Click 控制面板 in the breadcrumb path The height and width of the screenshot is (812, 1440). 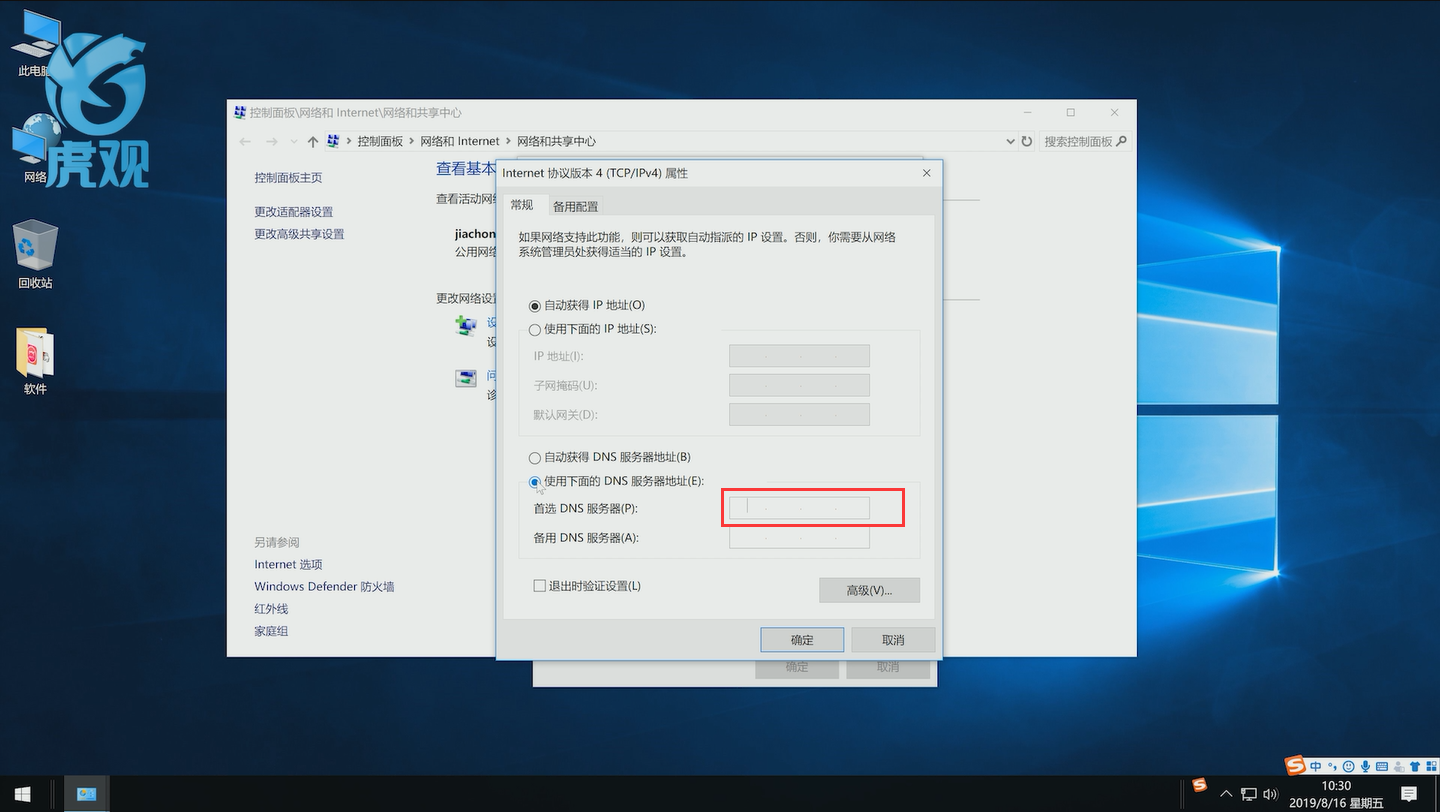(x=380, y=141)
